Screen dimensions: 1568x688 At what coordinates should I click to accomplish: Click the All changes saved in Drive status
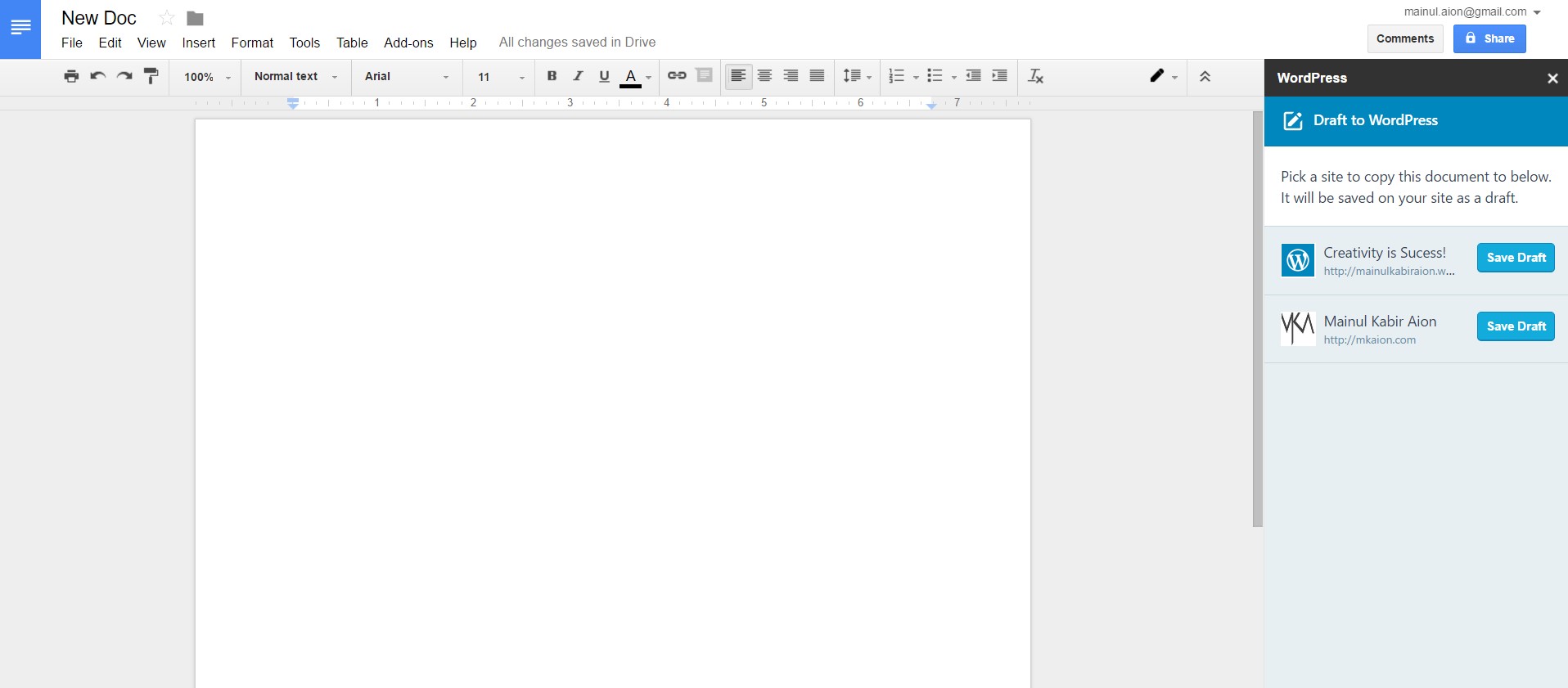577,43
